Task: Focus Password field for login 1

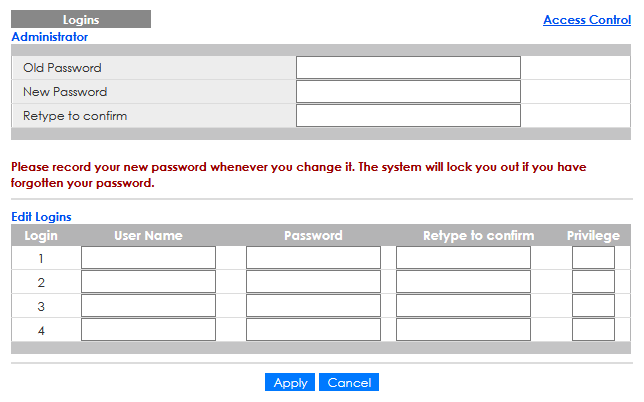Action: [313, 258]
